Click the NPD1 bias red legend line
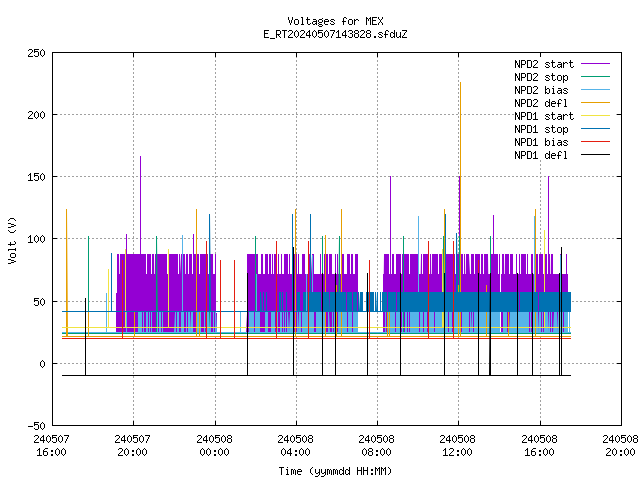The image size is (640, 480). tap(596, 142)
